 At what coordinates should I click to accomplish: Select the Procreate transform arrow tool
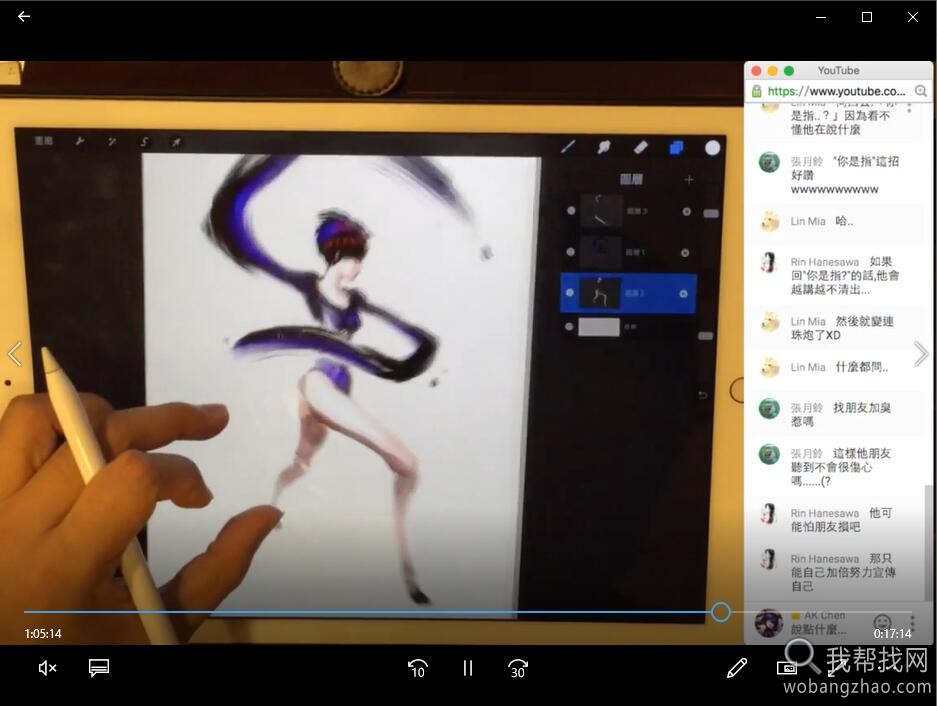click(176, 142)
